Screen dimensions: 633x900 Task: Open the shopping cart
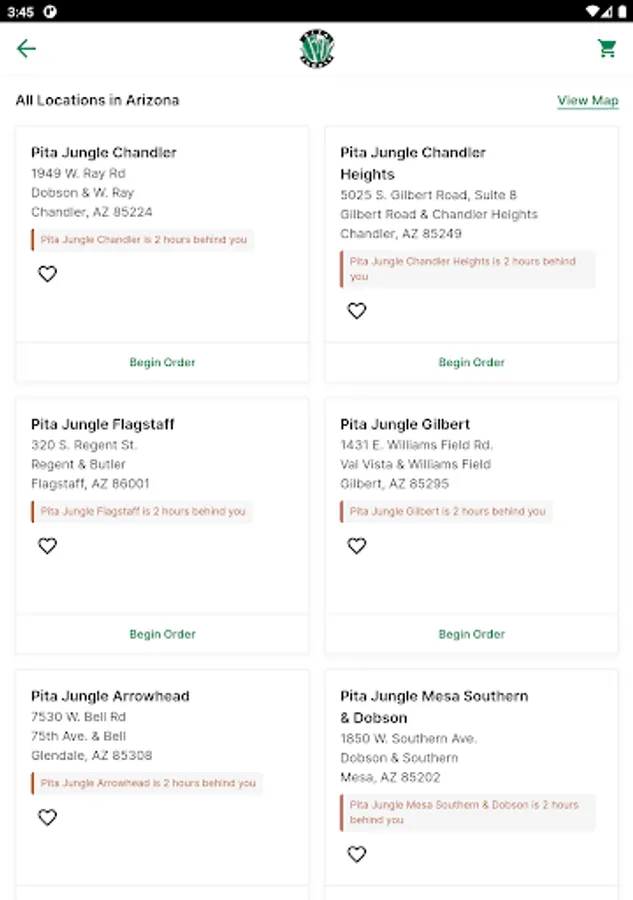click(x=607, y=48)
